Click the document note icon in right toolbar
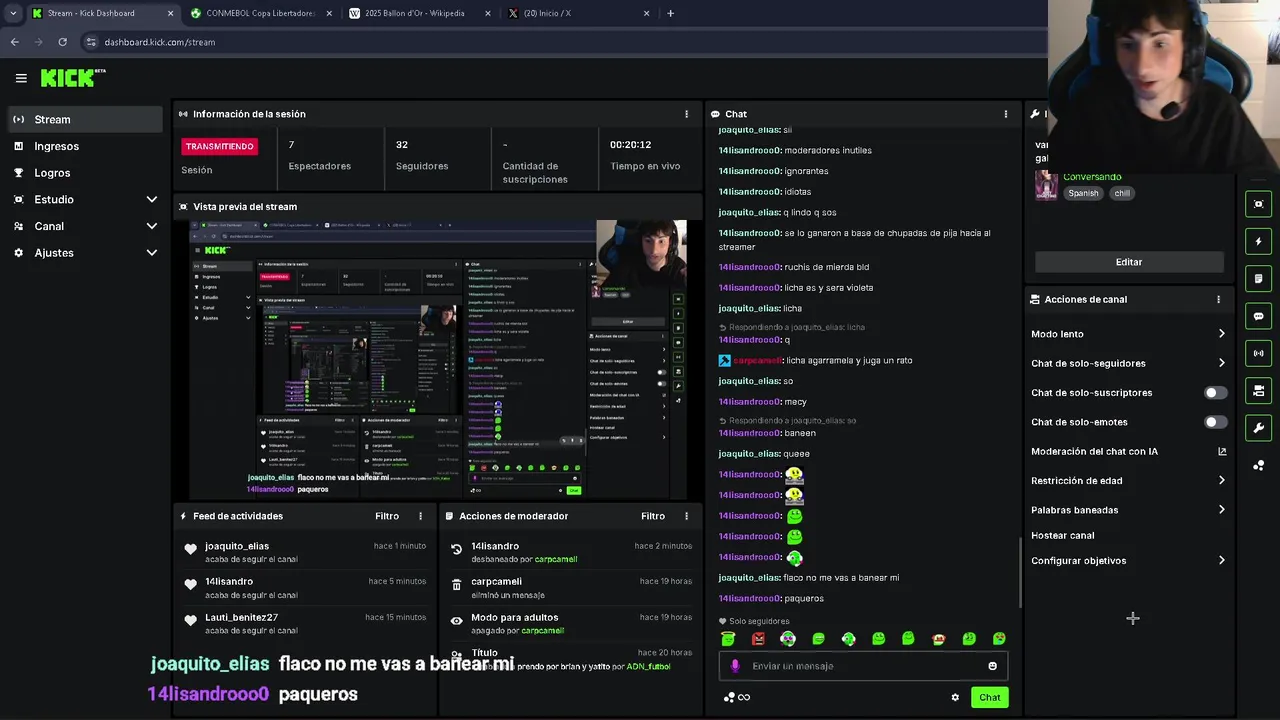The width and height of the screenshot is (1280, 720). pyautogui.click(x=1258, y=278)
